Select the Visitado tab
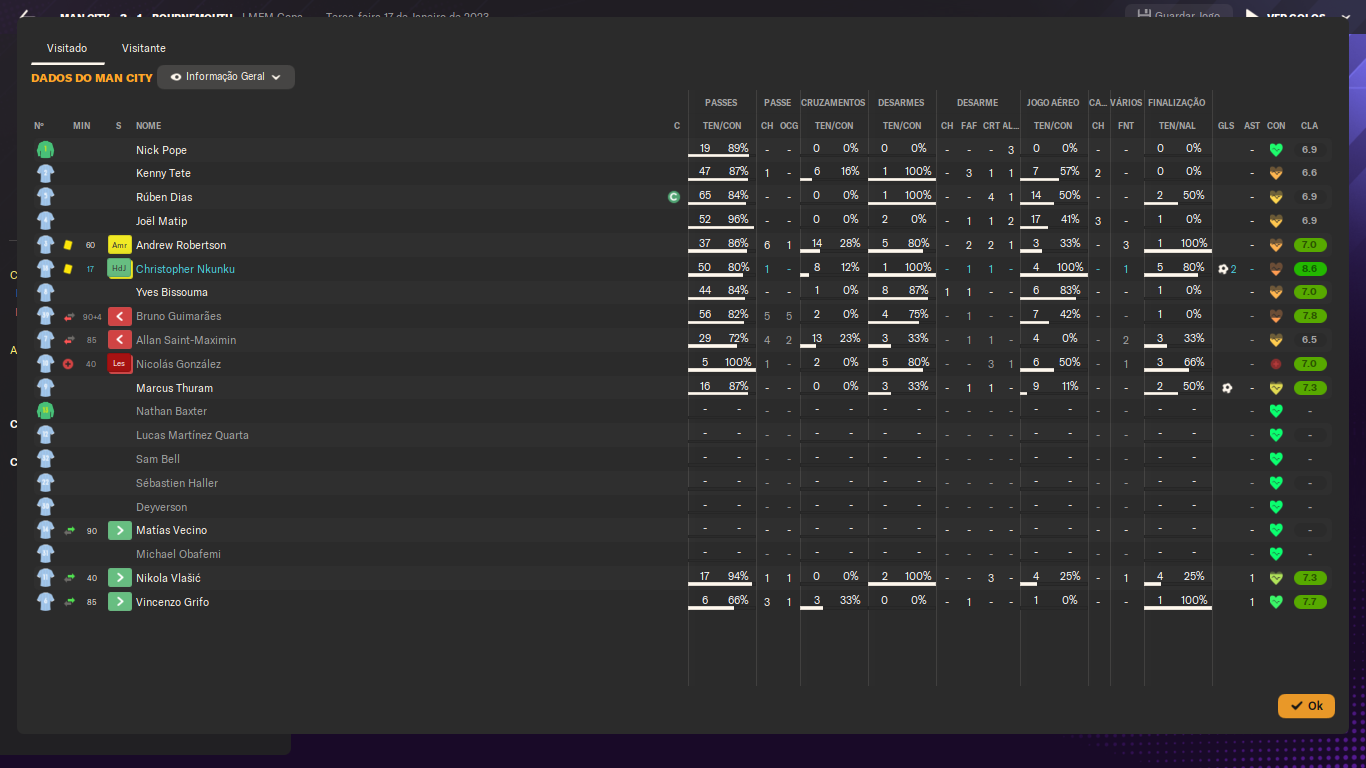Screen dimensions: 1366x768 [x=67, y=48]
